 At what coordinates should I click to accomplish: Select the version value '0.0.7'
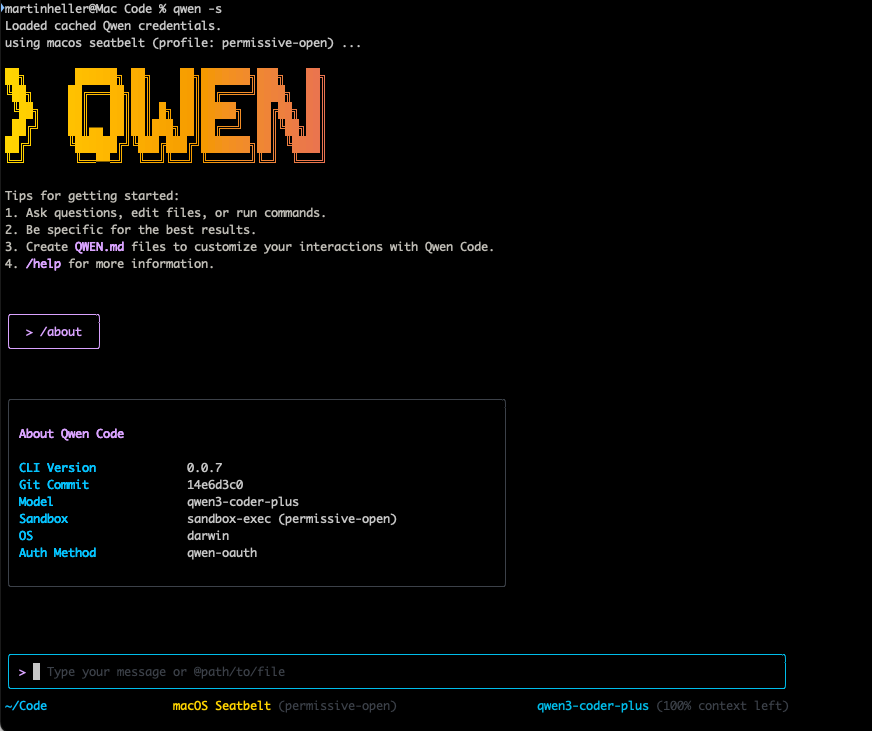pos(204,467)
